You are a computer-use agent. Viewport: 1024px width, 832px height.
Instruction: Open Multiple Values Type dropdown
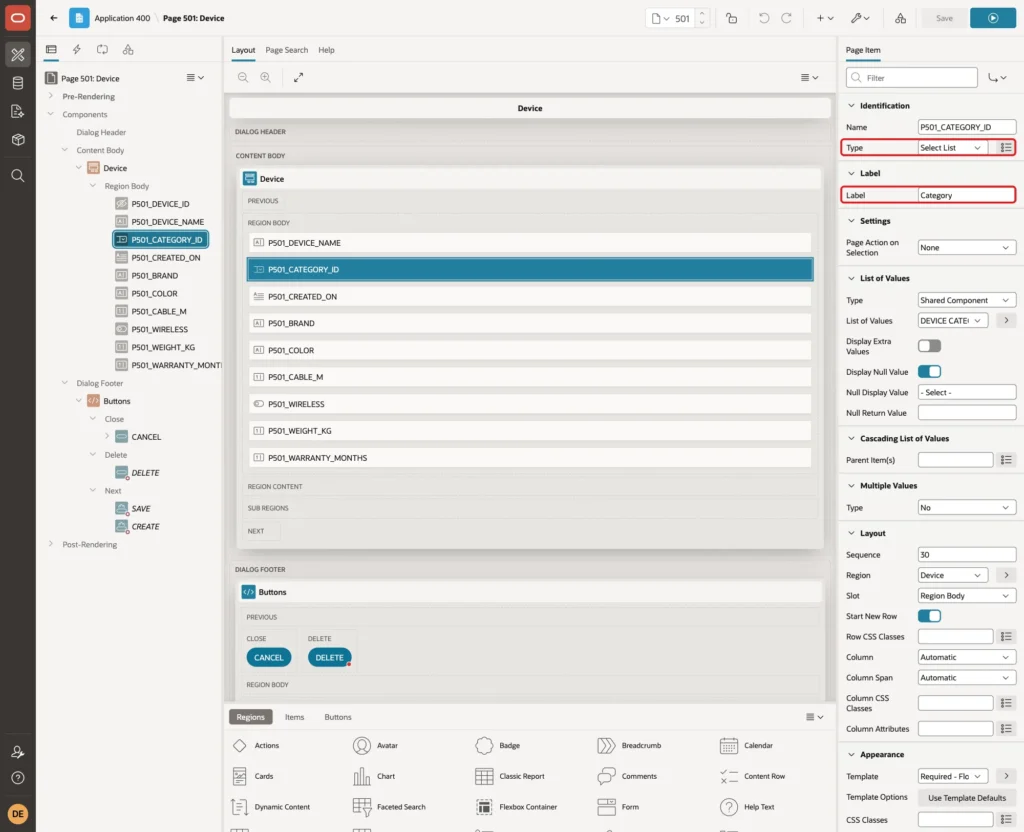pyautogui.click(x=967, y=507)
